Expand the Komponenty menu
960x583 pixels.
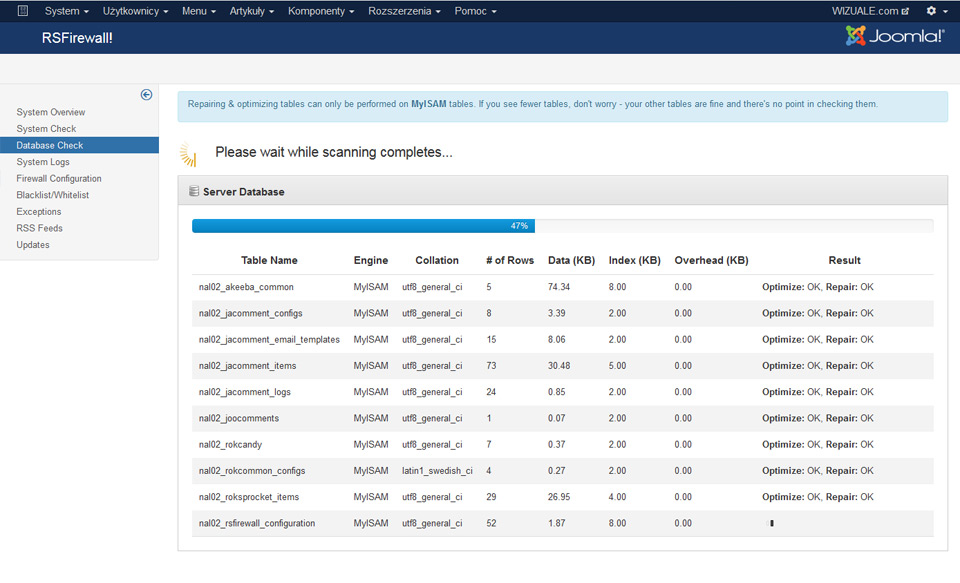(321, 11)
